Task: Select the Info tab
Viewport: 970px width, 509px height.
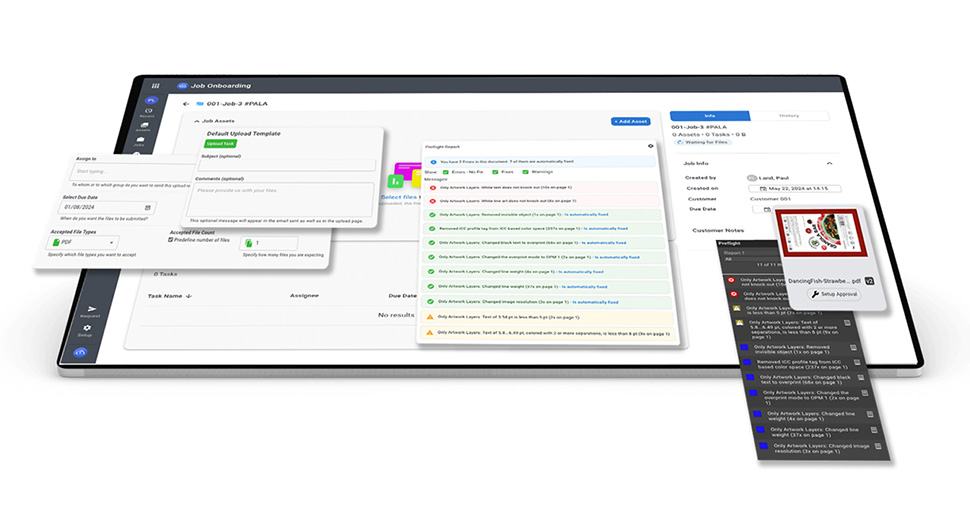Action: click(x=709, y=116)
